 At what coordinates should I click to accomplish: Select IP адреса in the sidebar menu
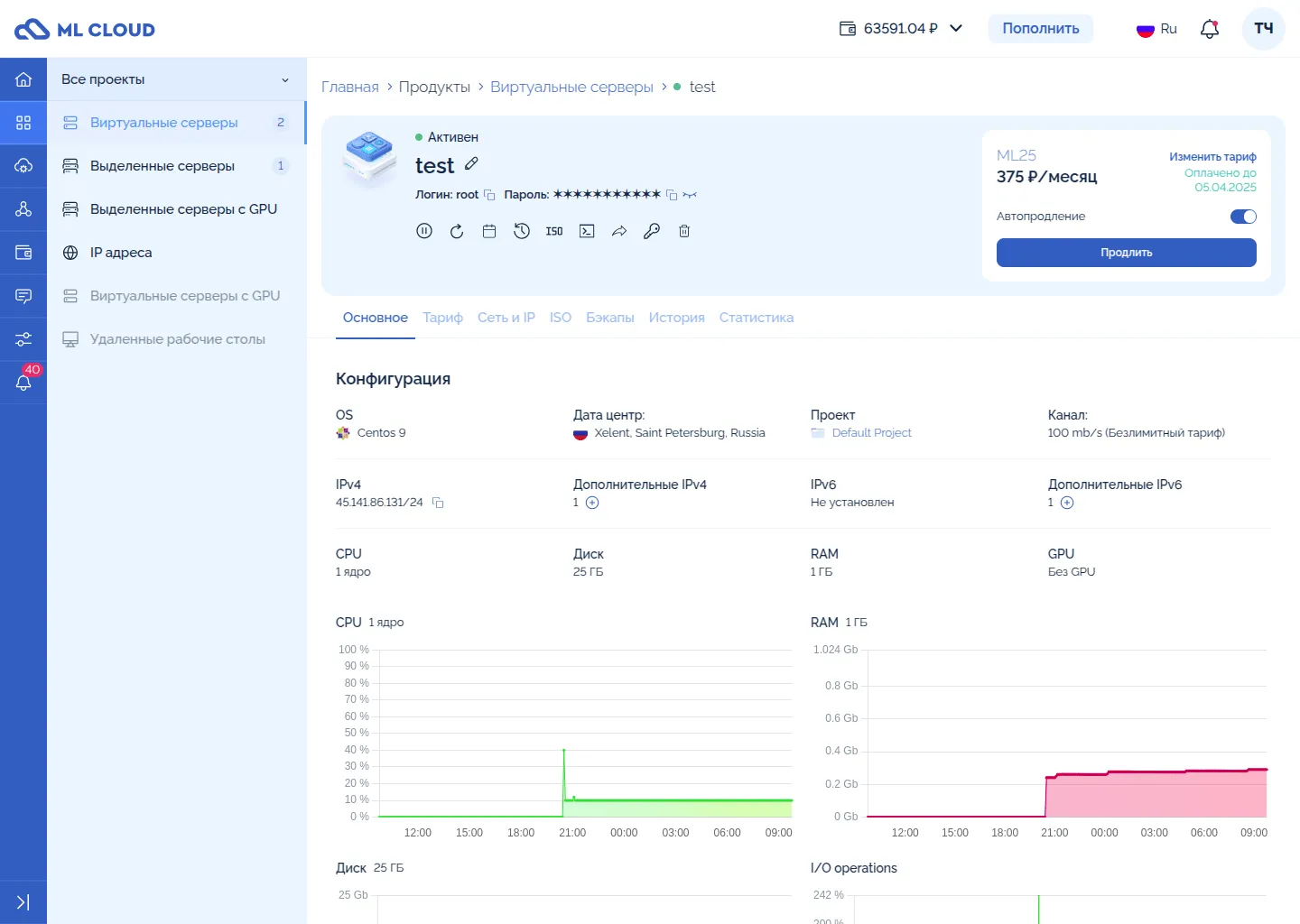(177, 253)
